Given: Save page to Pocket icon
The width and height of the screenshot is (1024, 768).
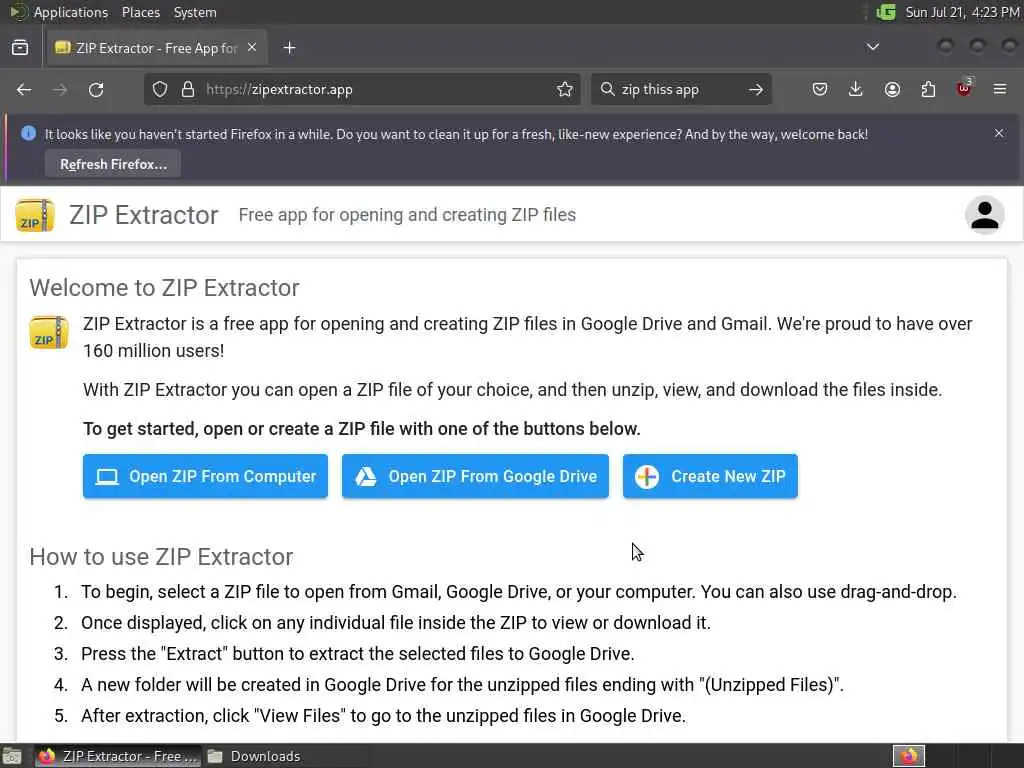Looking at the screenshot, I should point(820,89).
